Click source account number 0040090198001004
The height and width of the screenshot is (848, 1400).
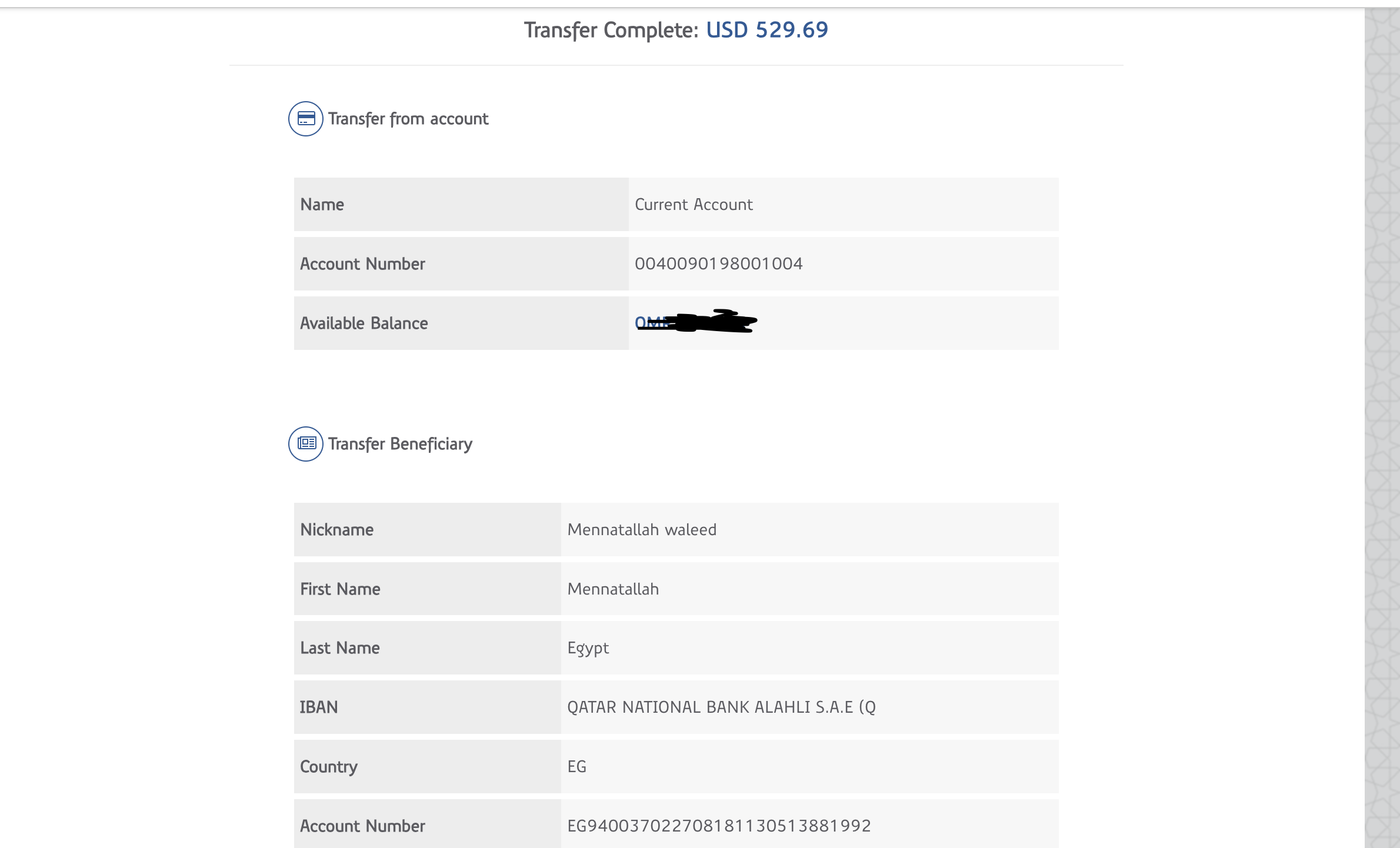pos(718,263)
